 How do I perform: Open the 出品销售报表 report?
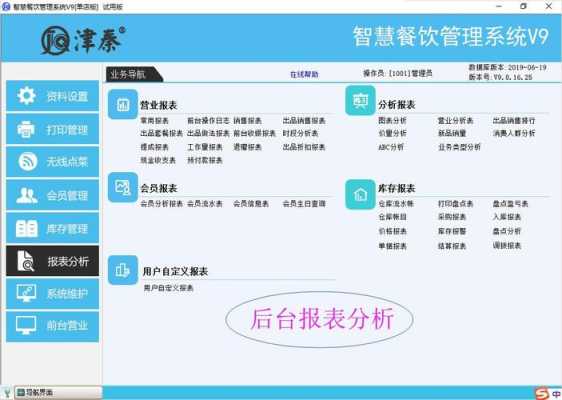[x=304, y=121]
